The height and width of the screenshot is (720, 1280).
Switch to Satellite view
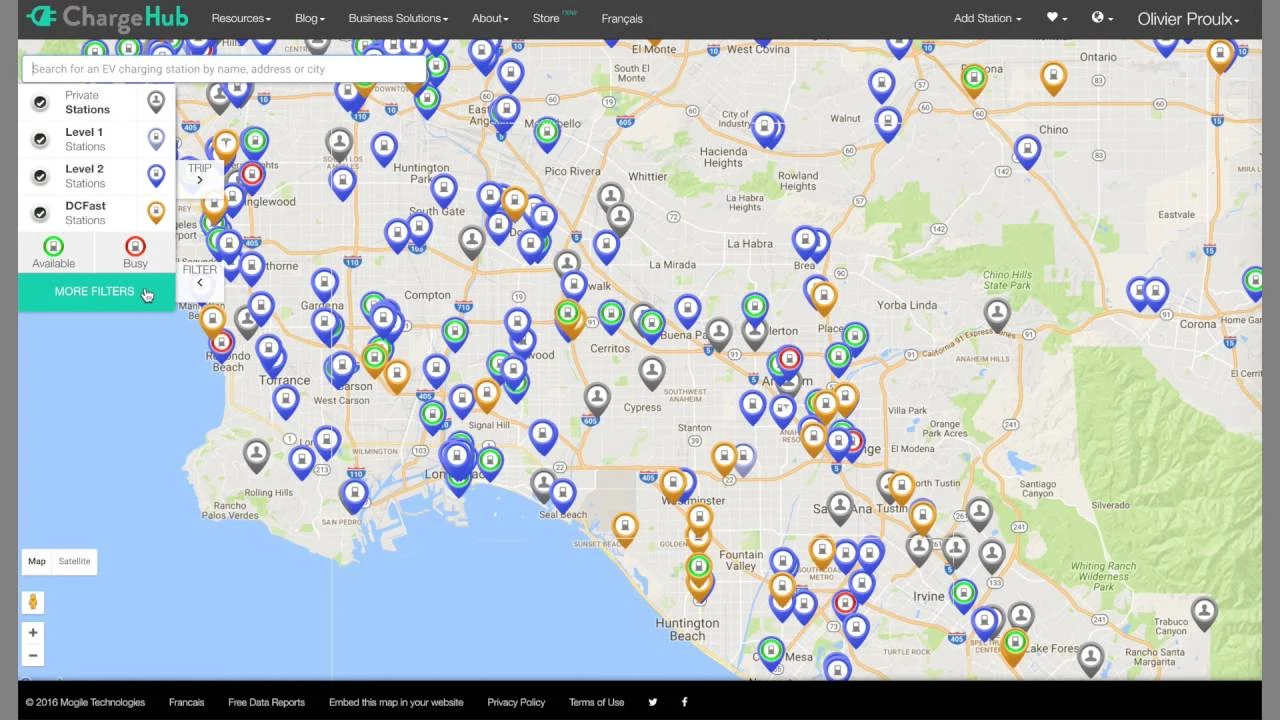point(74,561)
